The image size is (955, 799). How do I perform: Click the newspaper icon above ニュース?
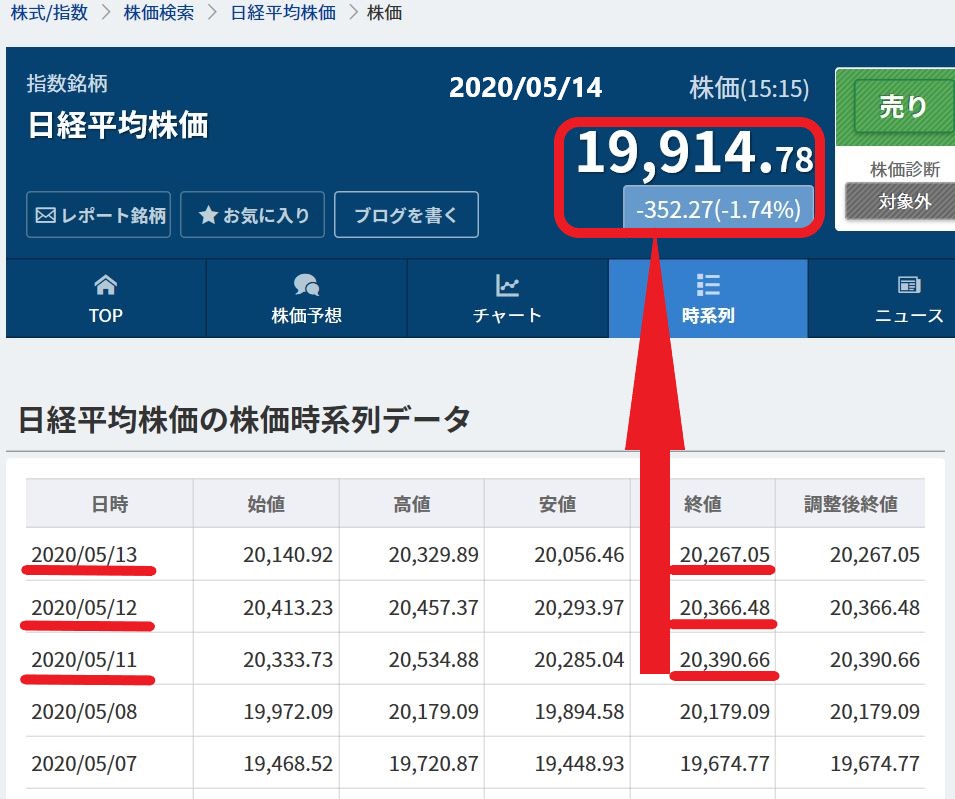coord(909,285)
